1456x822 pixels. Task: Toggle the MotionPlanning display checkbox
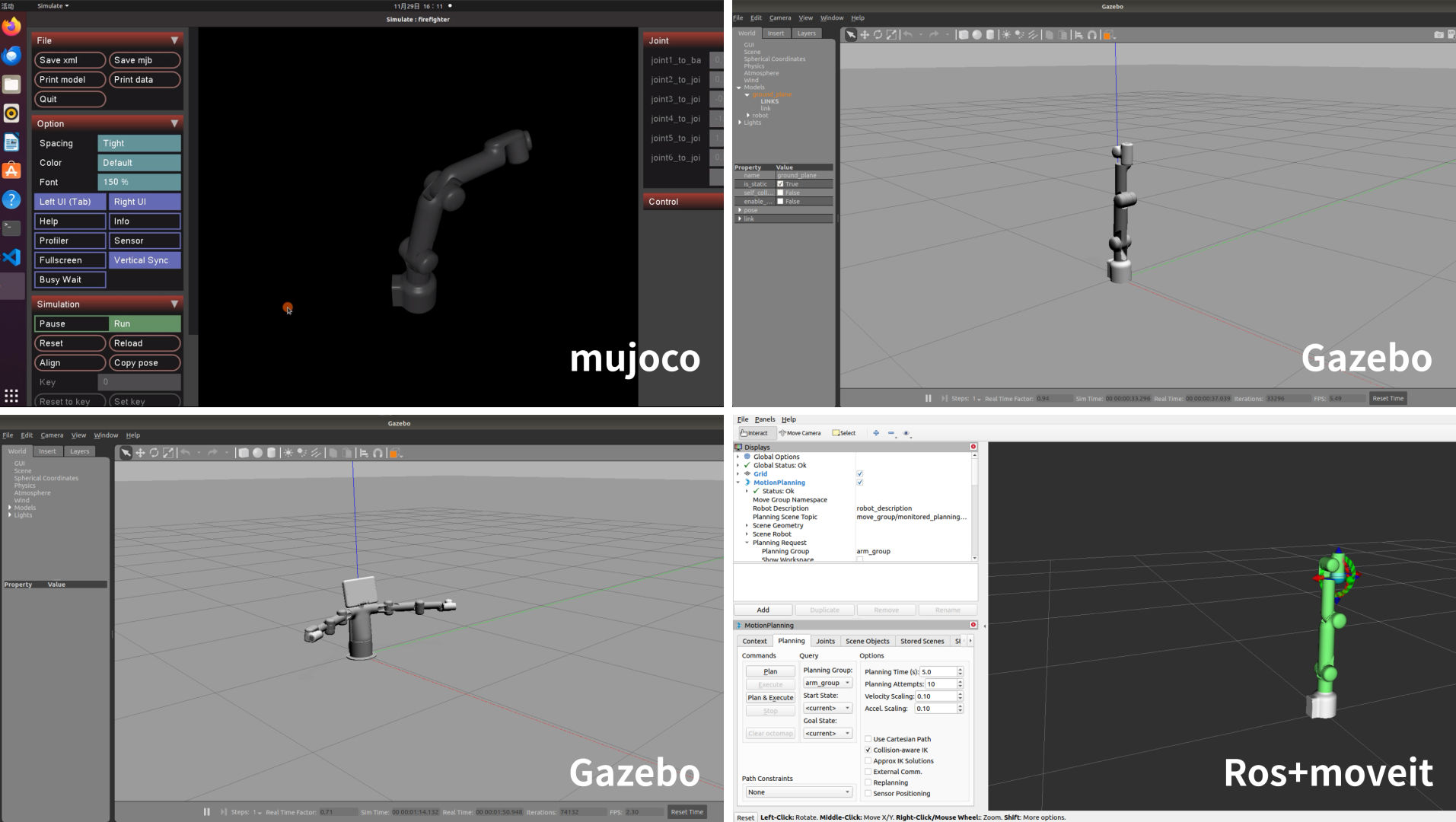coord(859,483)
